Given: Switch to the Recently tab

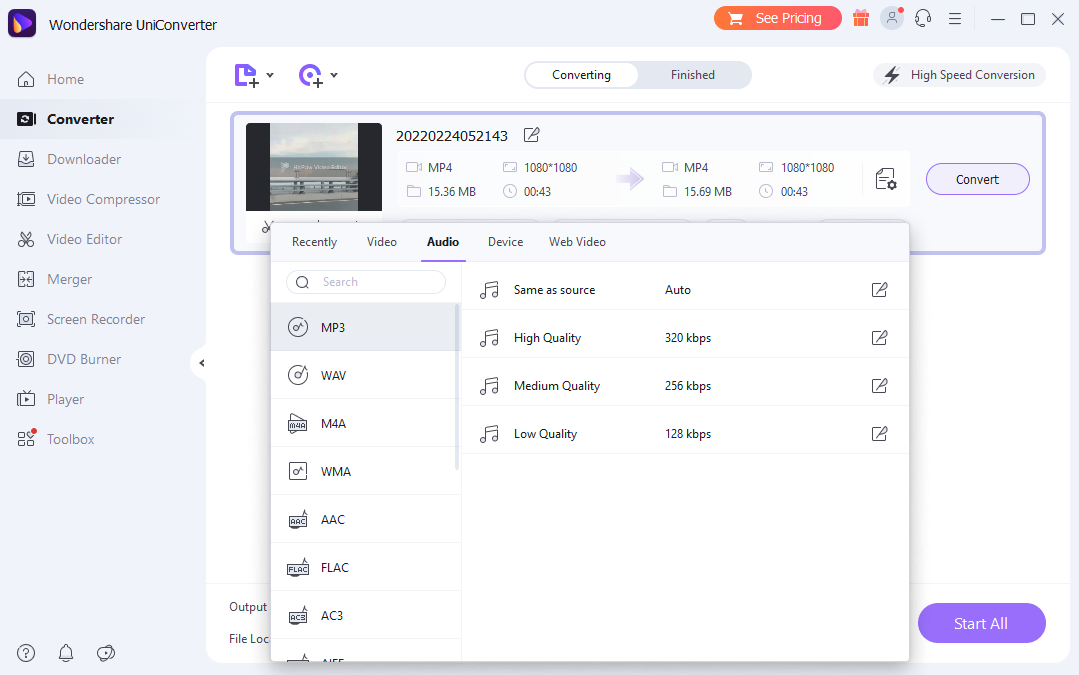Looking at the screenshot, I should [314, 242].
